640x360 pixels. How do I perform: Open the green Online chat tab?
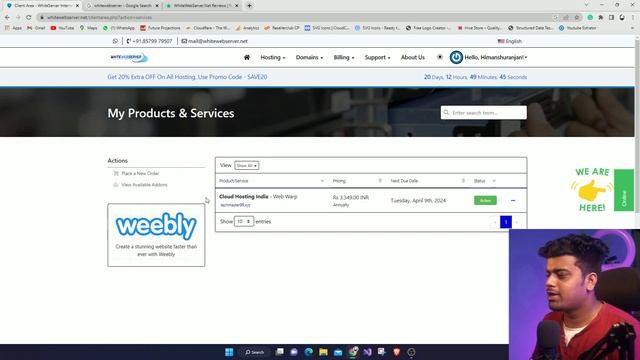click(624, 190)
